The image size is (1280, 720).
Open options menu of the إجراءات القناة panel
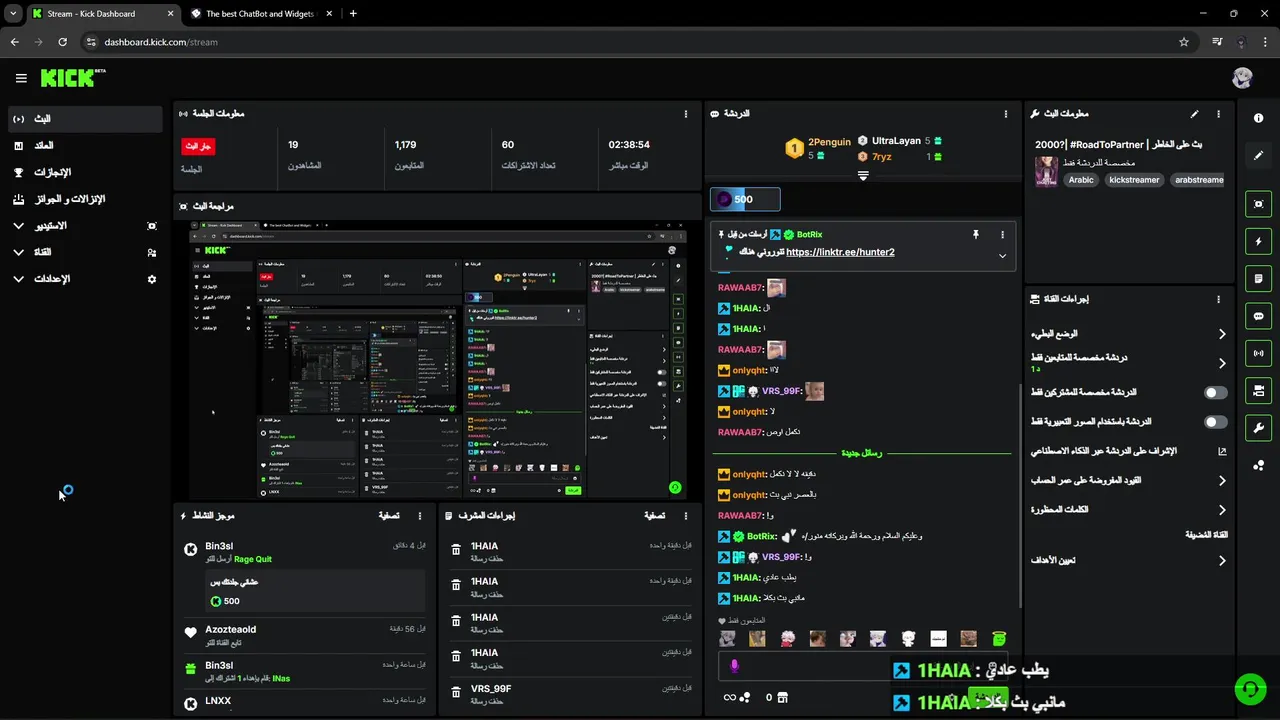click(1218, 299)
